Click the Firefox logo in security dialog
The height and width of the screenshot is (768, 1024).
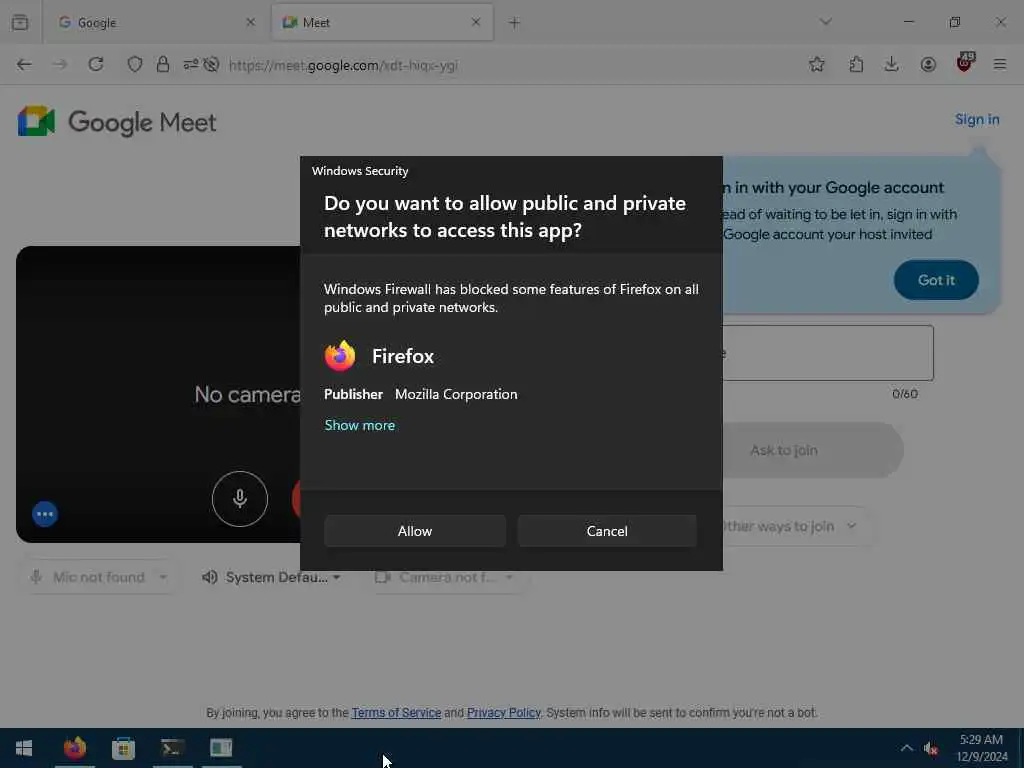tap(340, 356)
